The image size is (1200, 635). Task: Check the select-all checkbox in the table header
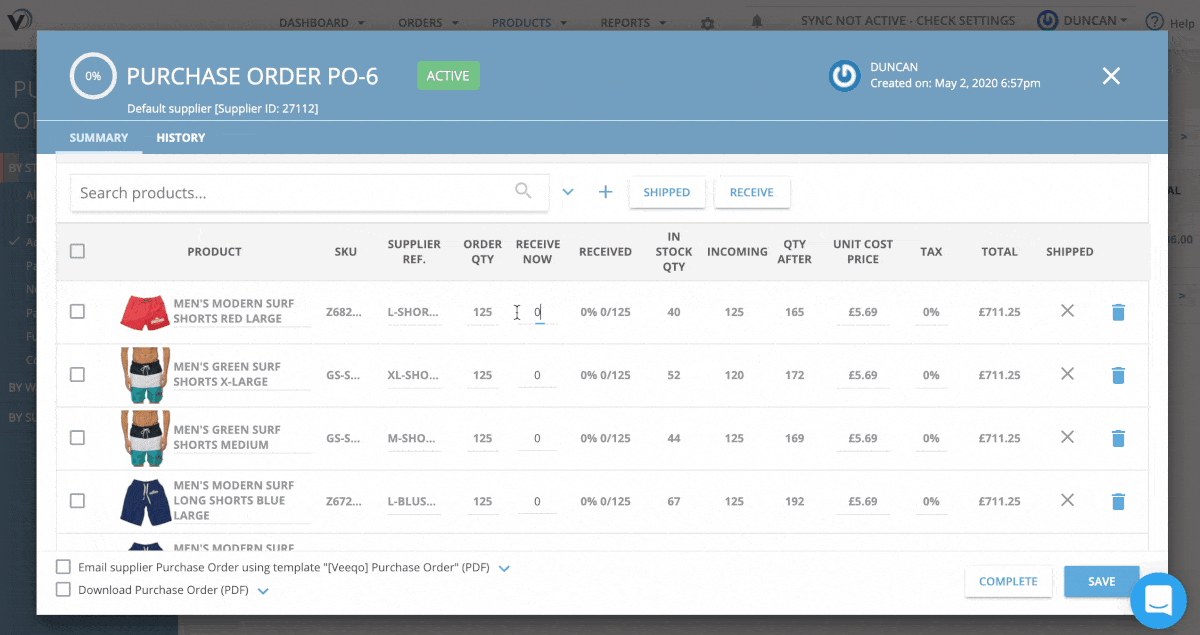[x=77, y=251]
